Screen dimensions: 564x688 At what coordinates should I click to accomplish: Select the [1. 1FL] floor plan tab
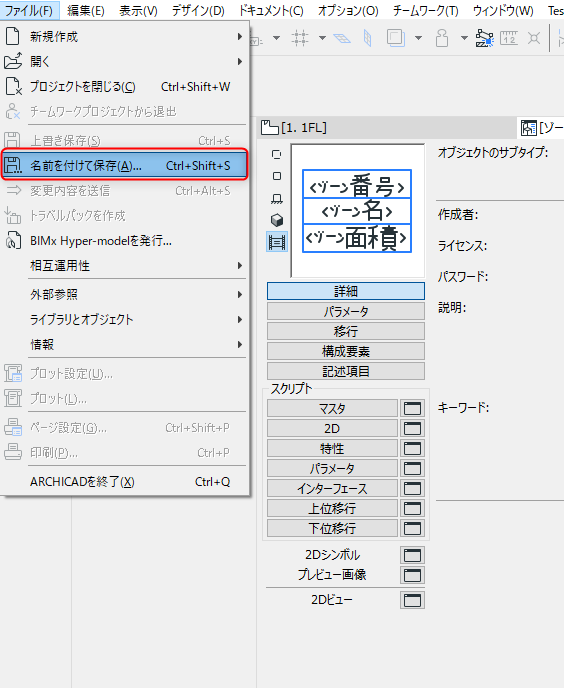[x=294, y=128]
